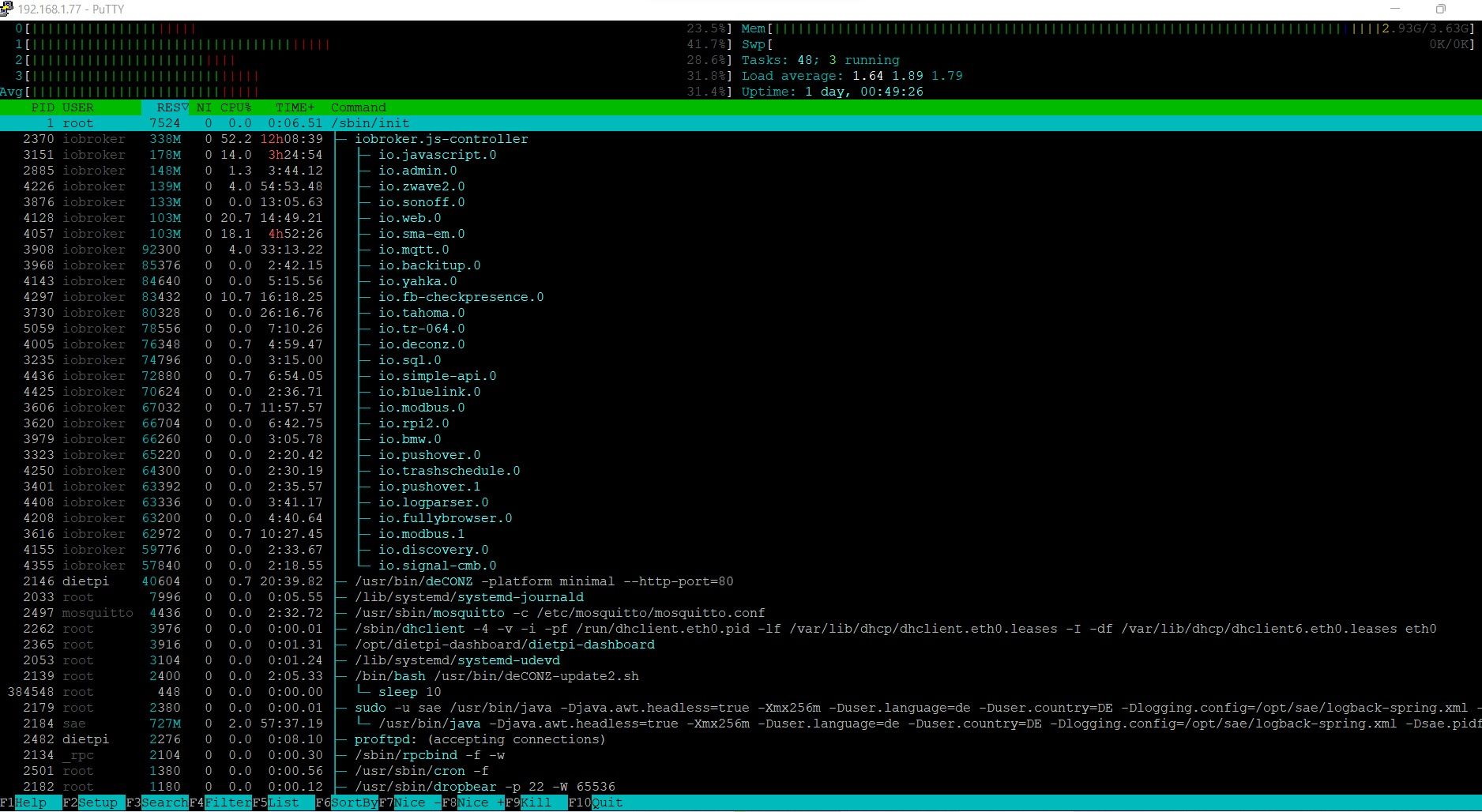Image resolution: width=1482 pixels, height=812 pixels.
Task: Select the io.sonoff.0 process
Action: click(x=741, y=202)
